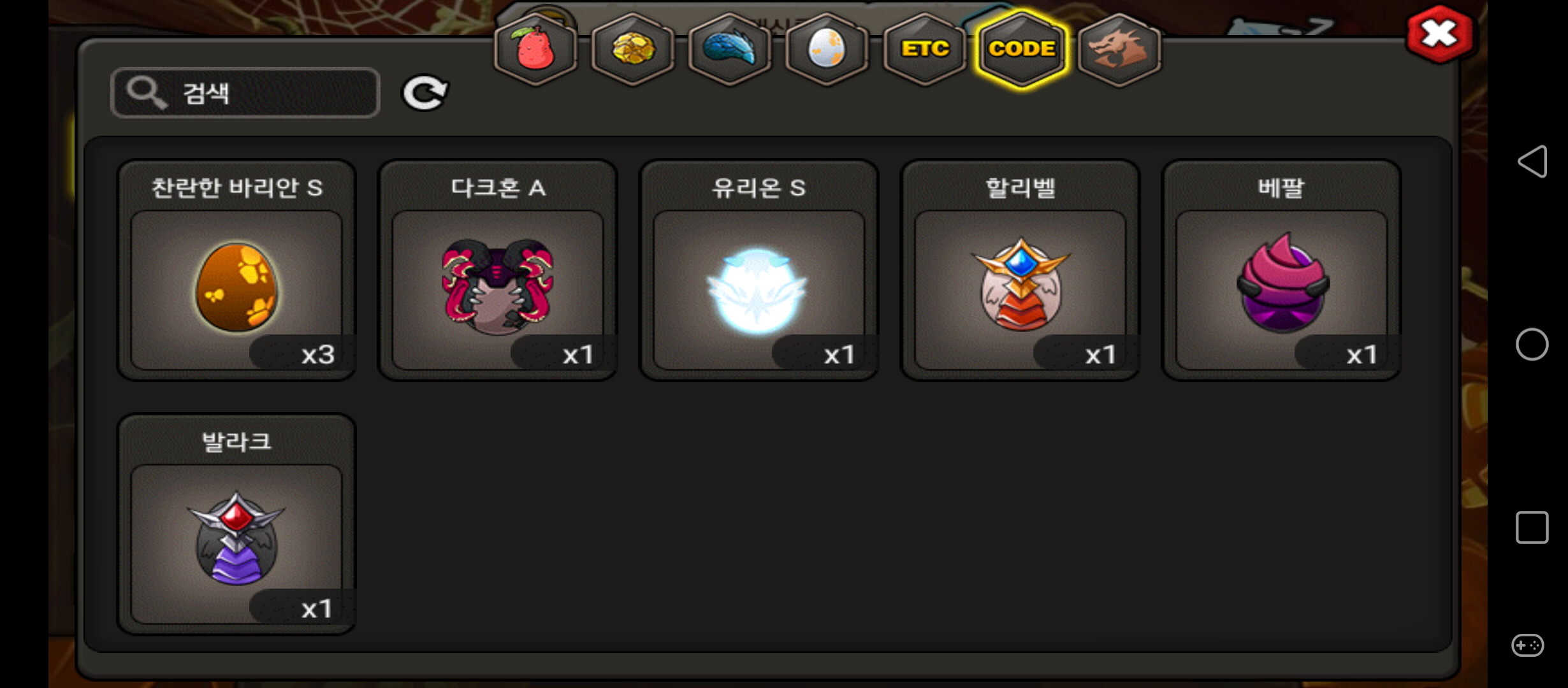Select the 찬란한 바리안 S golden egg
The width and height of the screenshot is (1568, 688).
[236, 270]
